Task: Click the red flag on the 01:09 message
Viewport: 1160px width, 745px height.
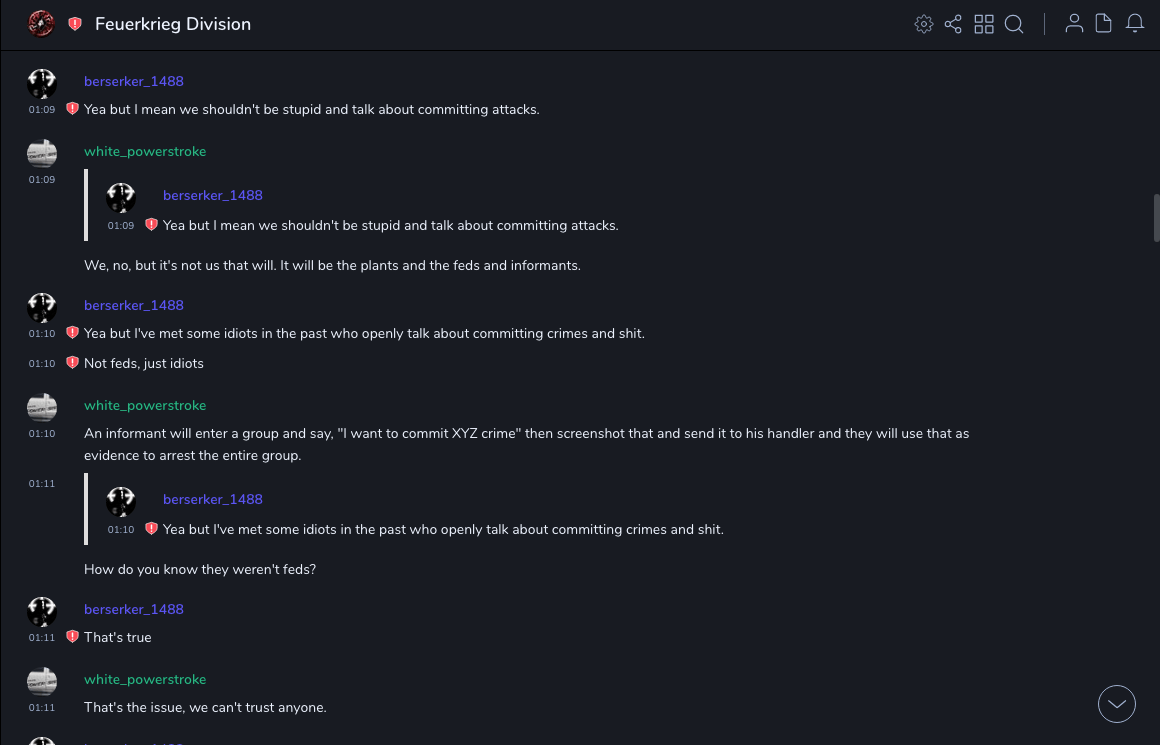Action: (x=72, y=109)
